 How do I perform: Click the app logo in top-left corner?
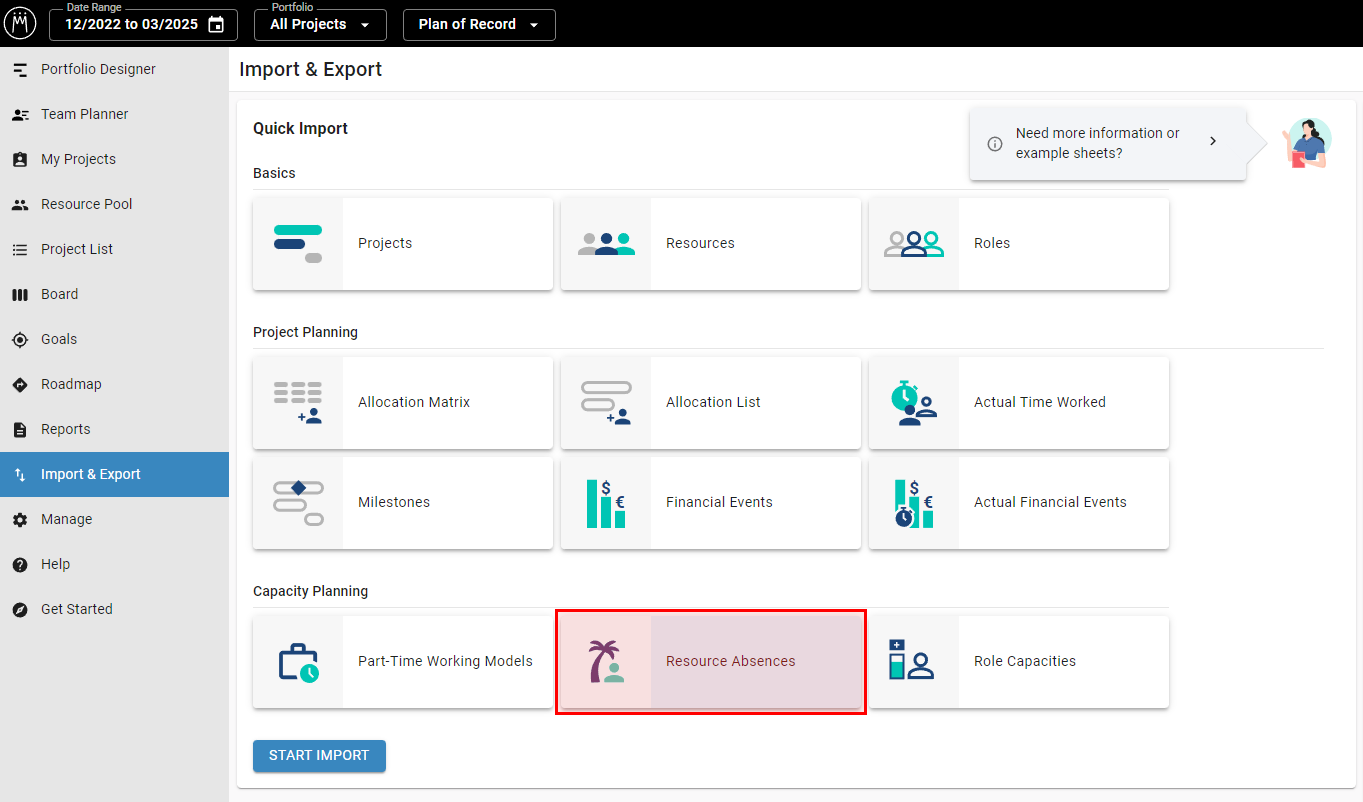coord(20,24)
